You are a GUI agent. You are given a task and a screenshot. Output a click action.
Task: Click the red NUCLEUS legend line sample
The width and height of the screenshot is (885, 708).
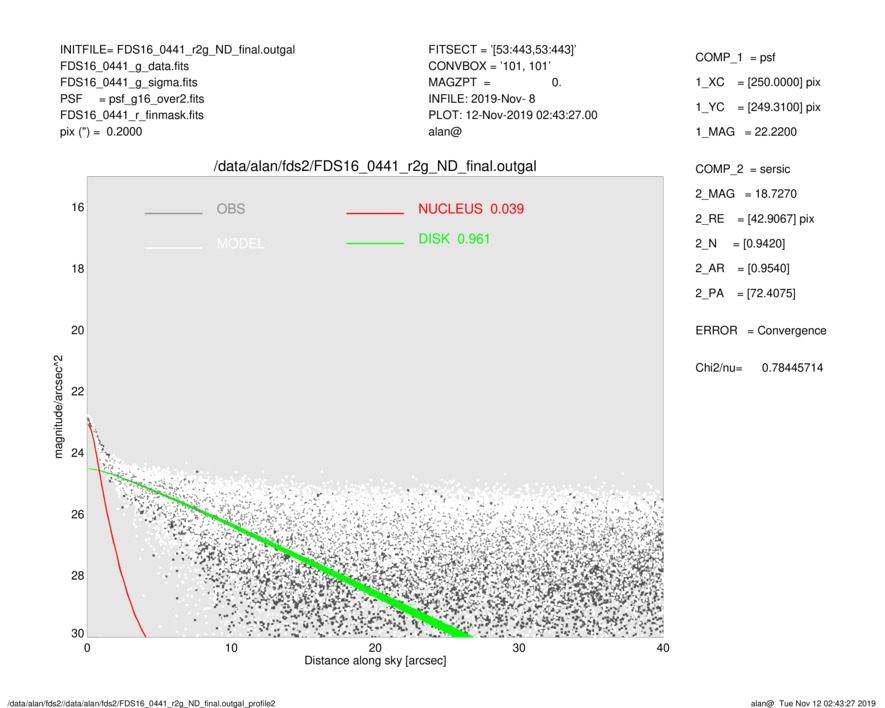tap(375, 213)
